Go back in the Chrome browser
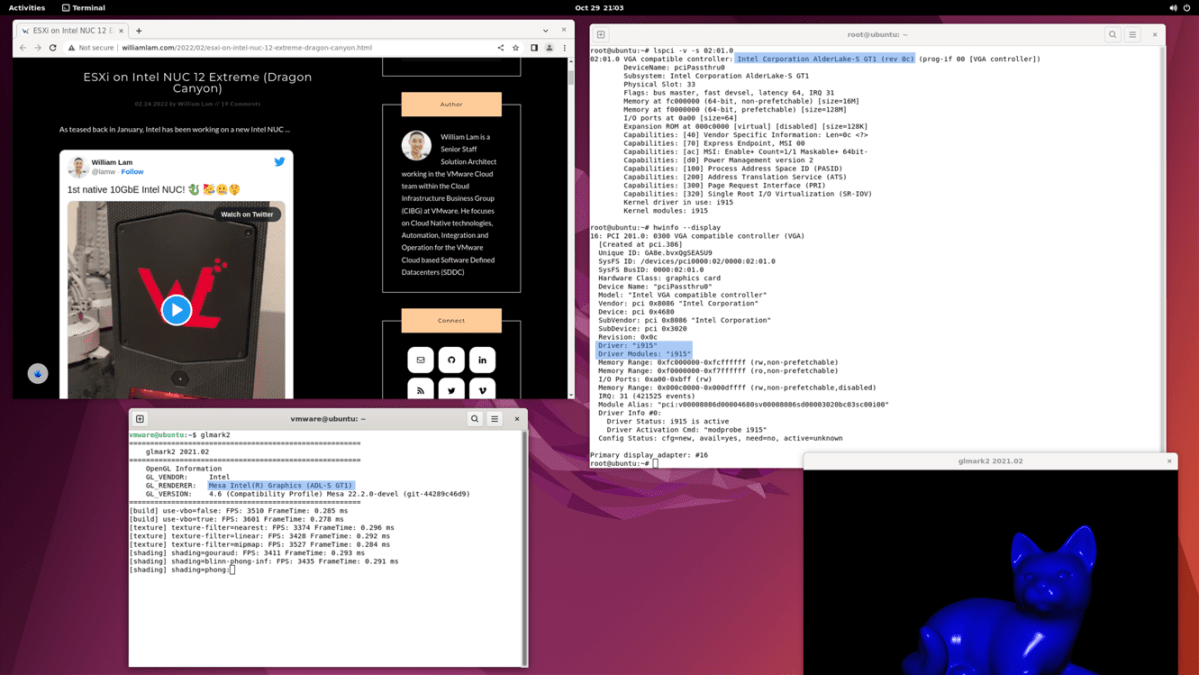The width and height of the screenshot is (1199, 675). point(23,47)
